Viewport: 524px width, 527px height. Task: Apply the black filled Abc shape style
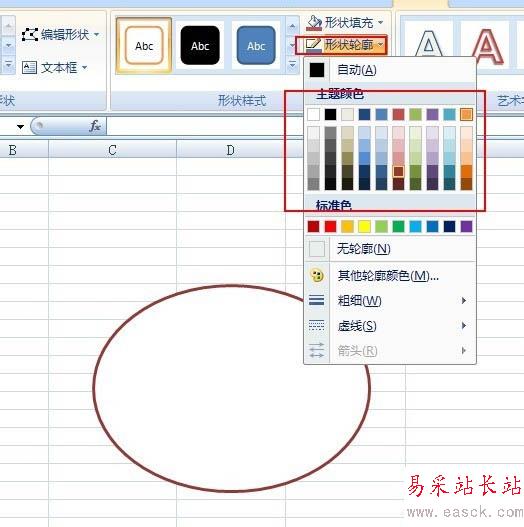(200, 45)
